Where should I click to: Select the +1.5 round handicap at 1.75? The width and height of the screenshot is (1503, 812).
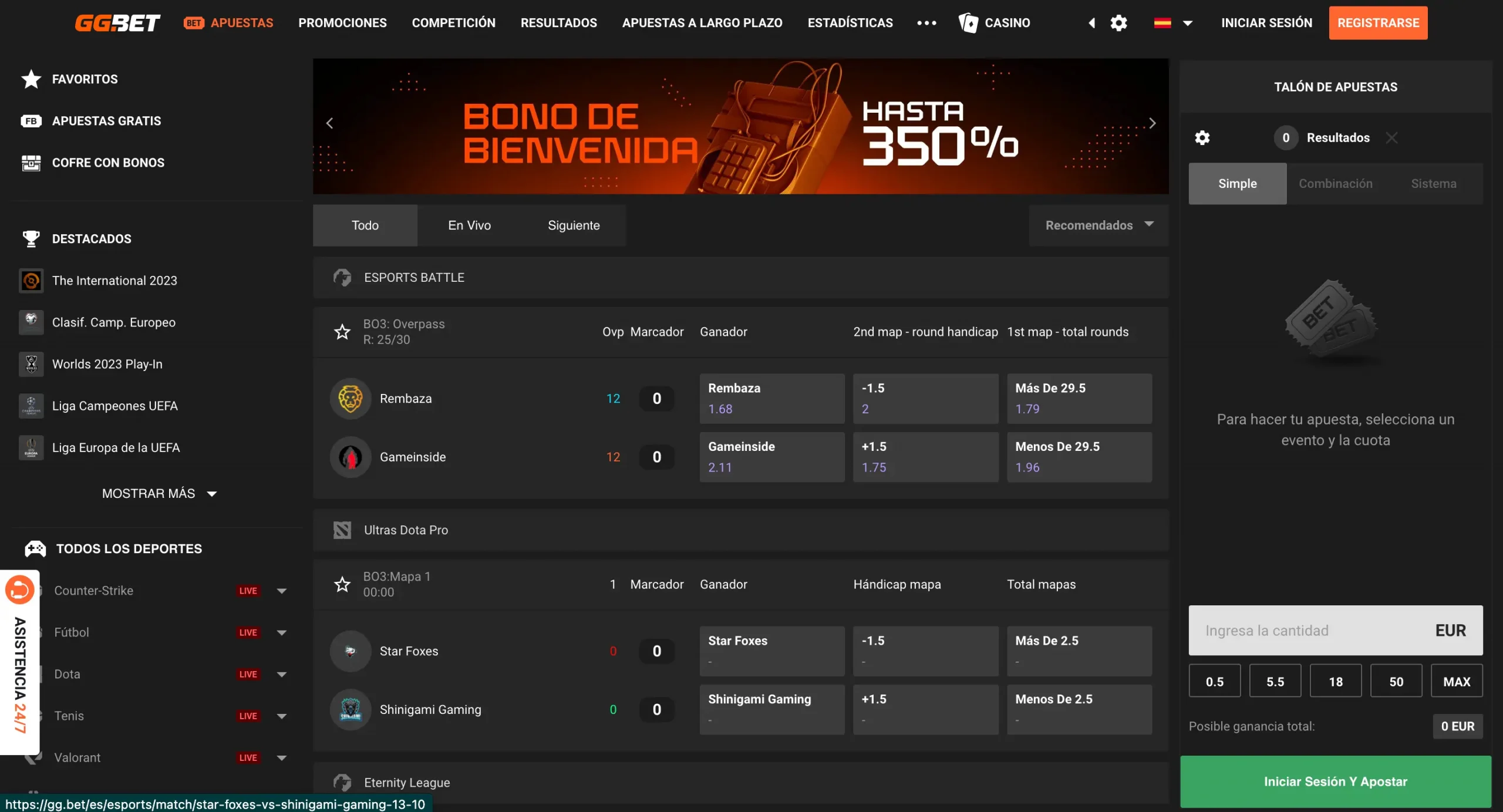pyautogui.click(x=926, y=457)
